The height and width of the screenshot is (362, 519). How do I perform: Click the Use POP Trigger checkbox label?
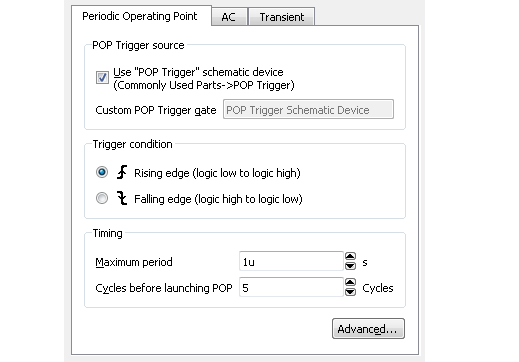coord(204,79)
